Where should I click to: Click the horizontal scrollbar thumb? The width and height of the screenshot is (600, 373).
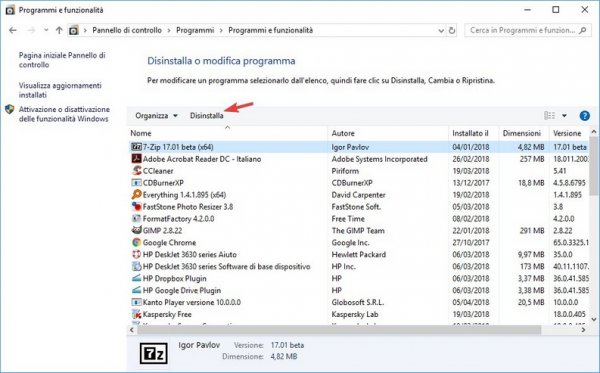(339, 330)
